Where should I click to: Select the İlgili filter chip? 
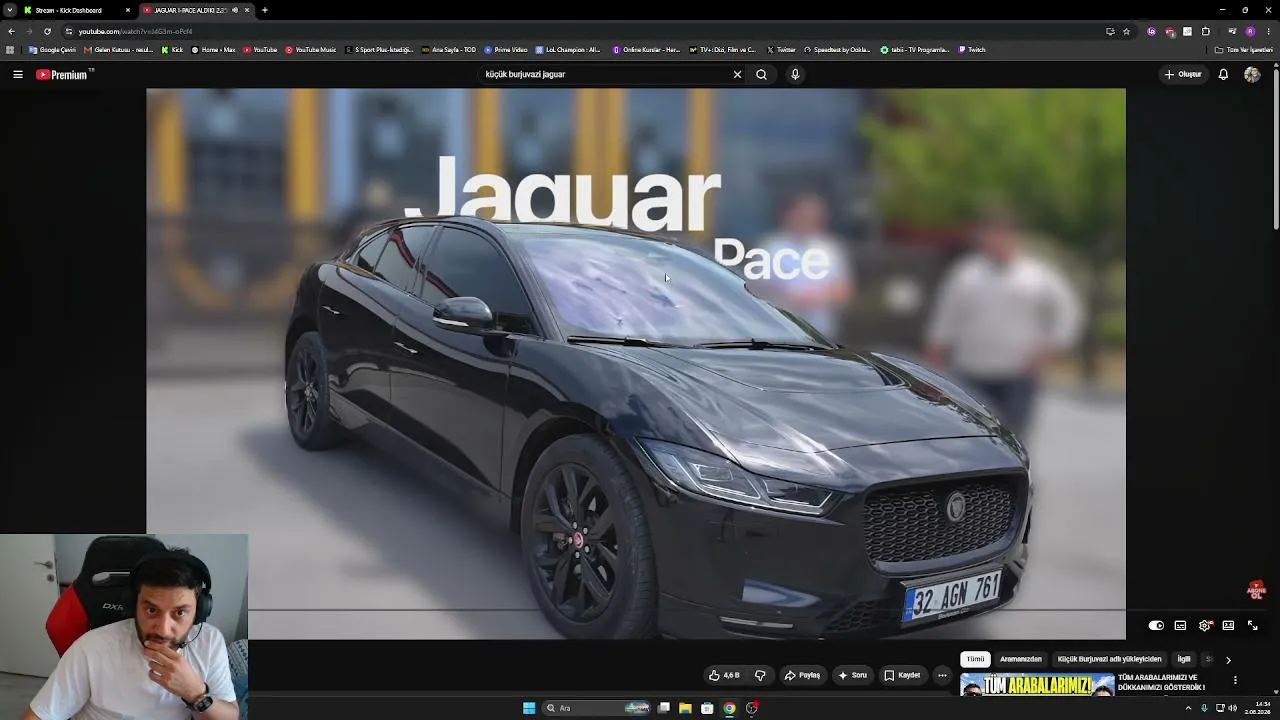pyautogui.click(x=1184, y=659)
